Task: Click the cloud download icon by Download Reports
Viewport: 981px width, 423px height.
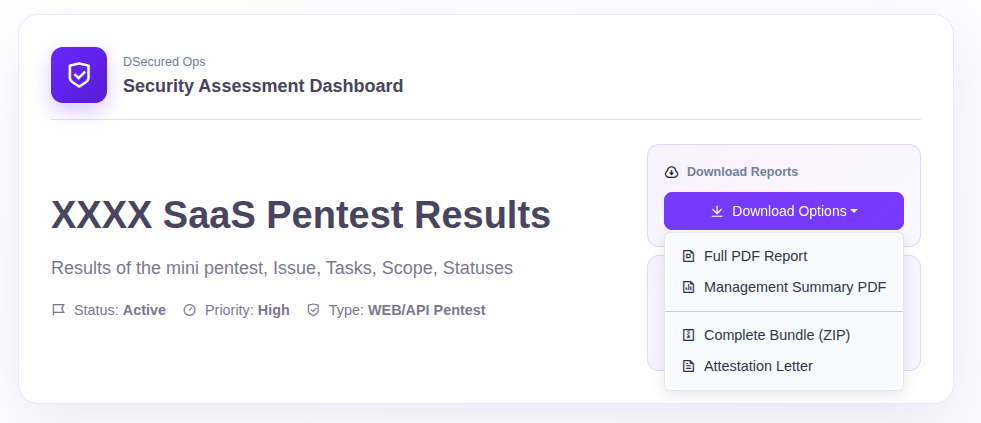Action: click(x=672, y=172)
